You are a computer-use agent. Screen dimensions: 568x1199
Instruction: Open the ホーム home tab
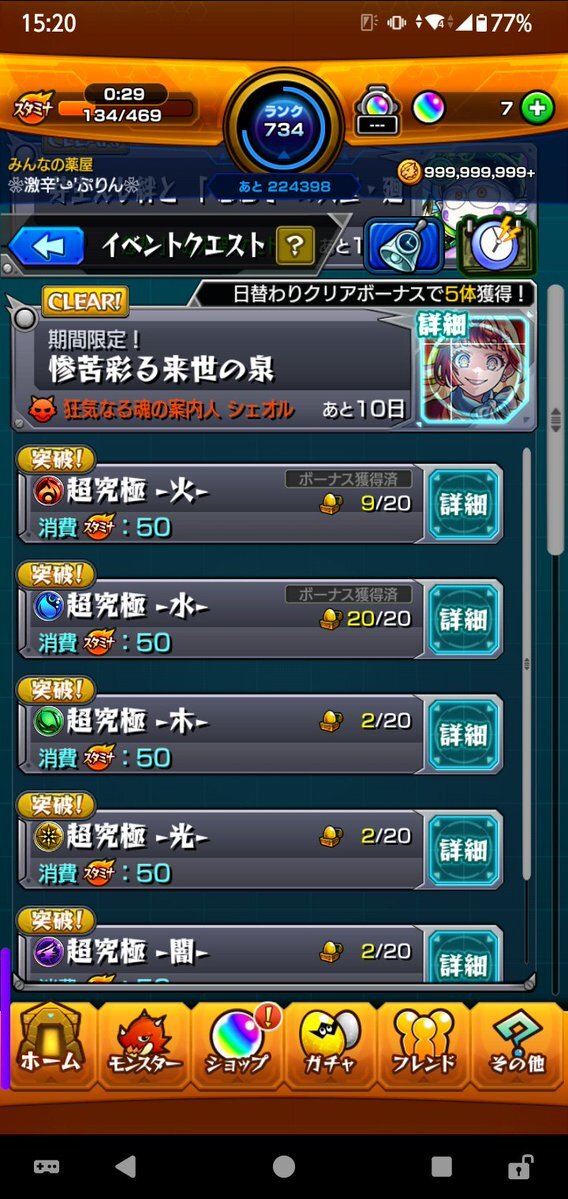coord(50,1045)
